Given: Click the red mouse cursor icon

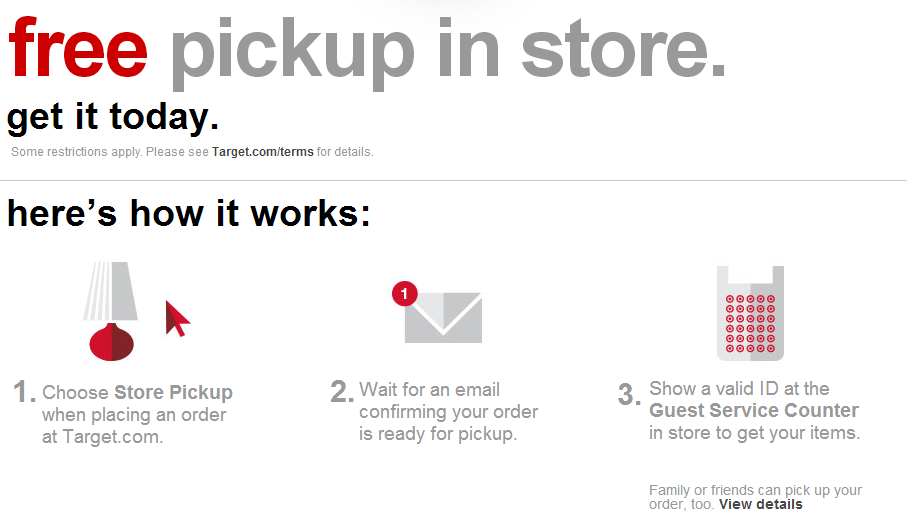Looking at the screenshot, I should 178,319.
